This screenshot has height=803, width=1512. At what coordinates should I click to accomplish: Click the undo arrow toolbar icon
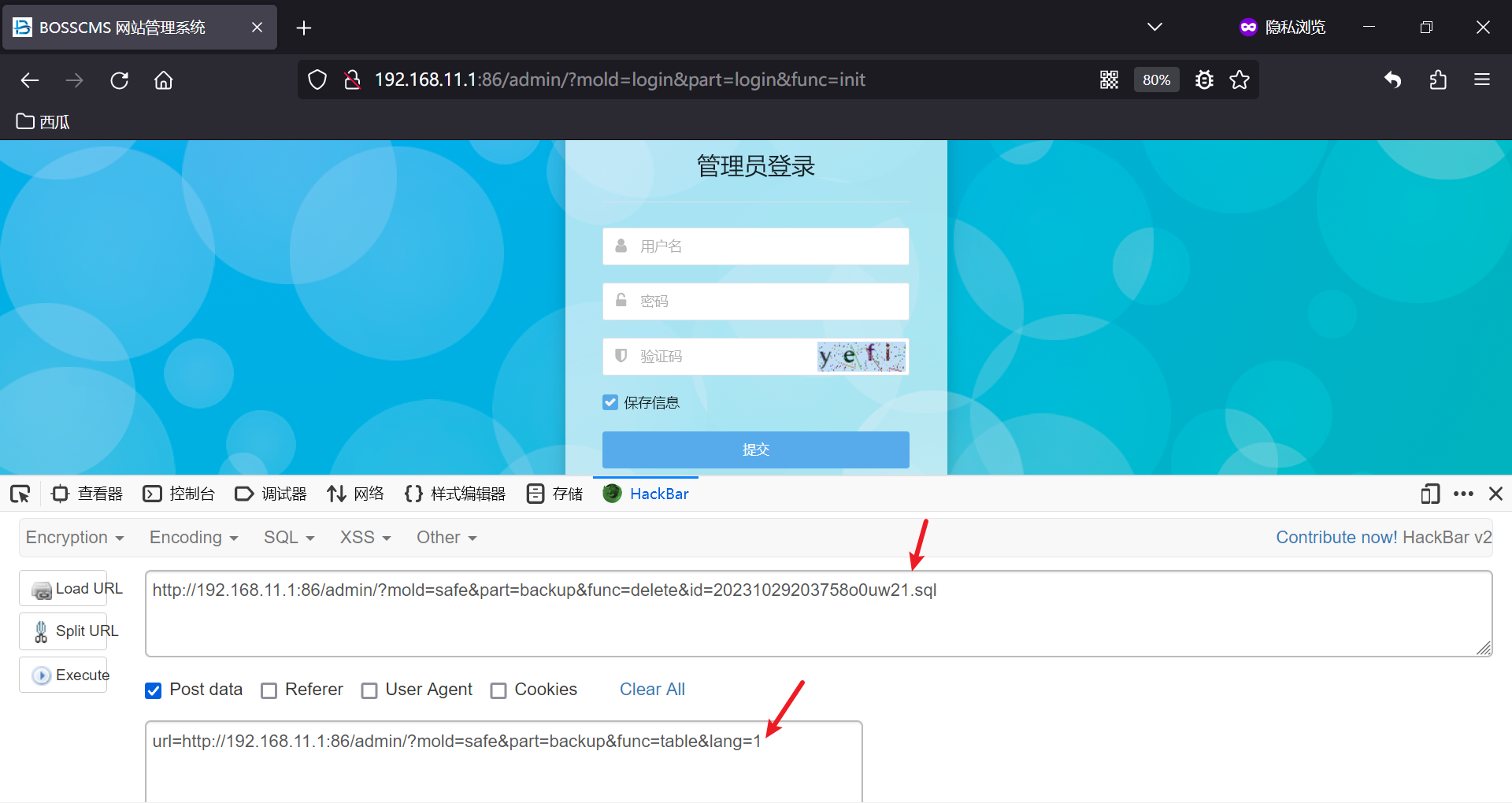pos(1393,80)
